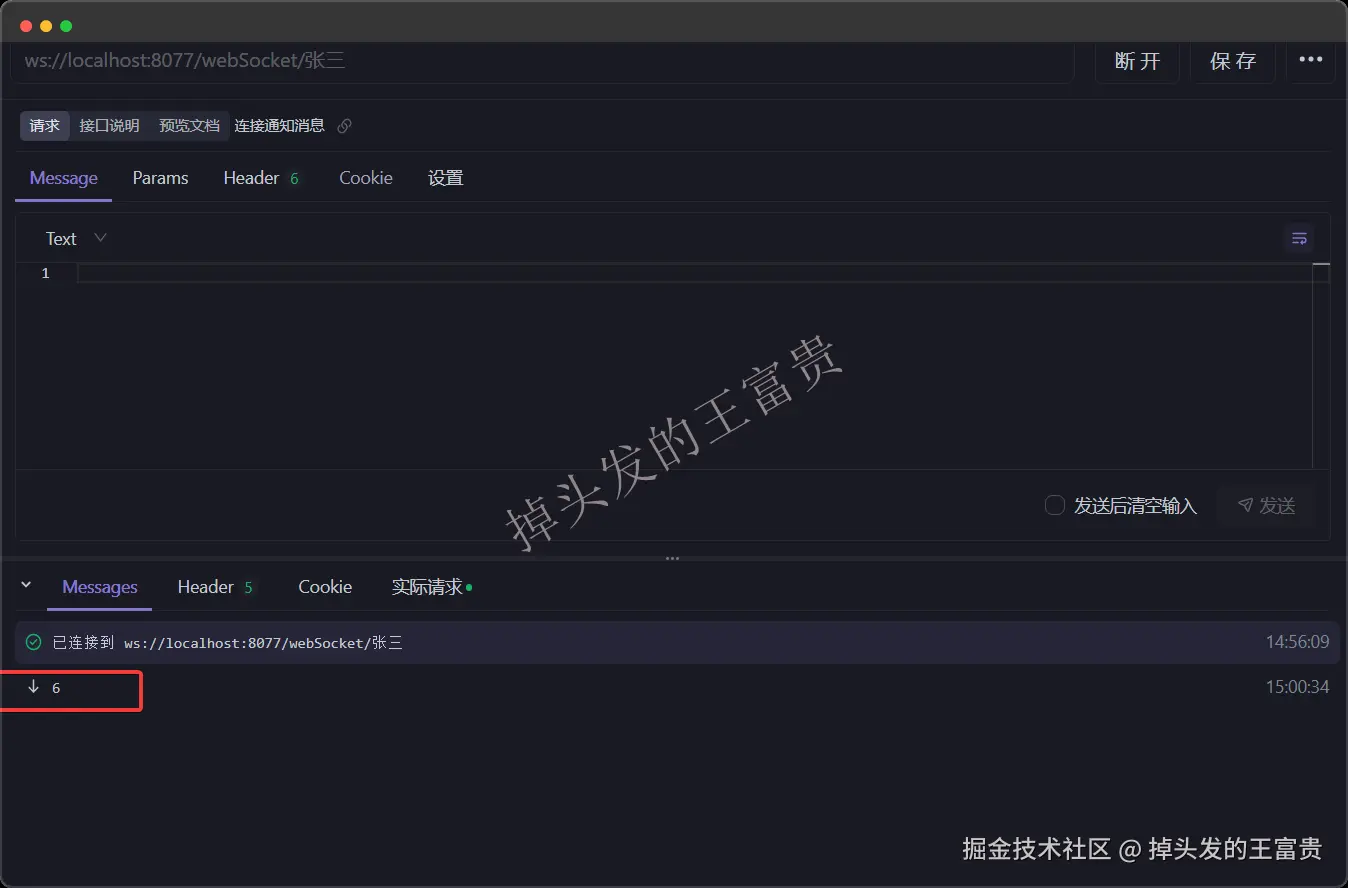Click the panel splitter drag handle
The image size is (1348, 888).
pos(673,558)
